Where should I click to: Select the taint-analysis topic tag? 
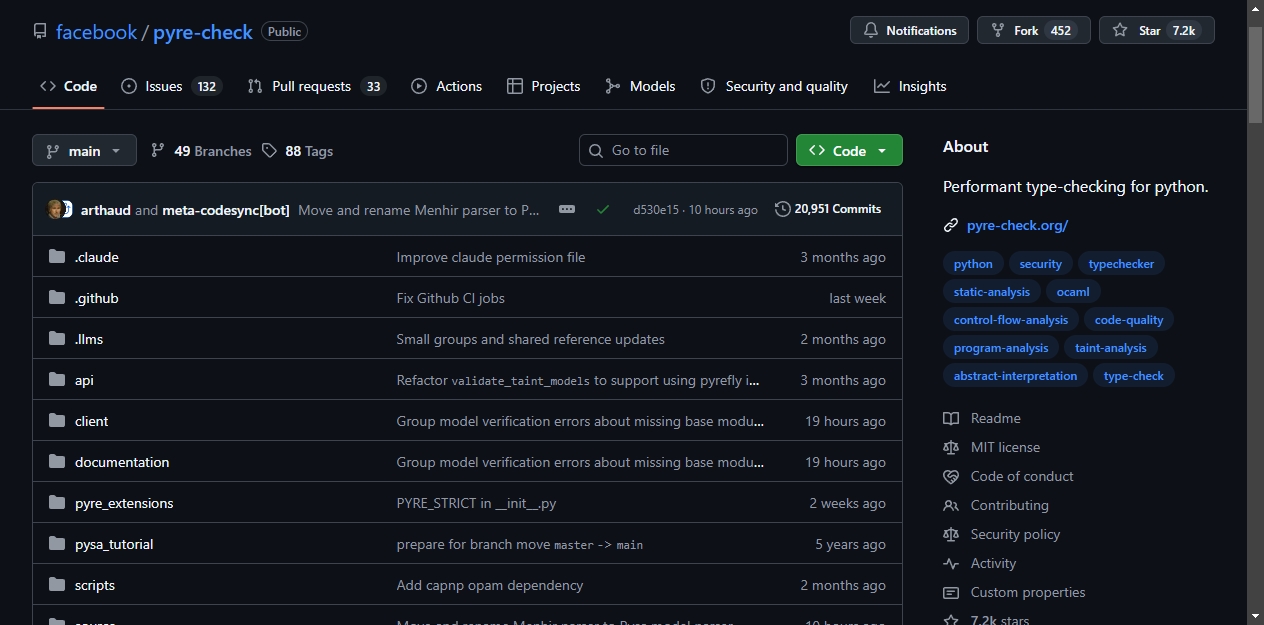(x=1111, y=348)
